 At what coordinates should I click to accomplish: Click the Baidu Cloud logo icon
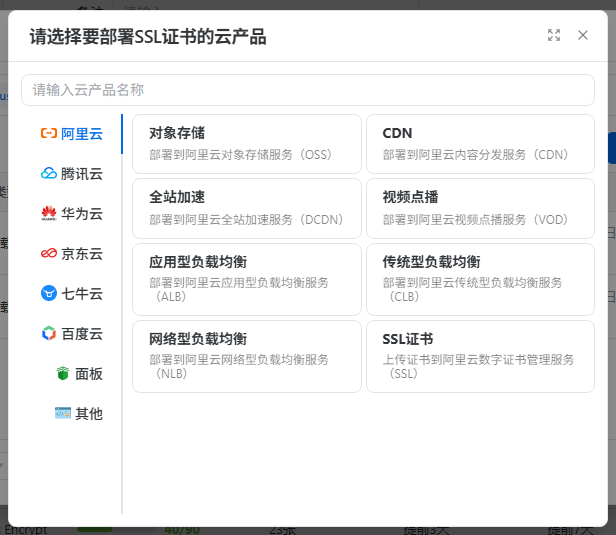click(x=48, y=333)
